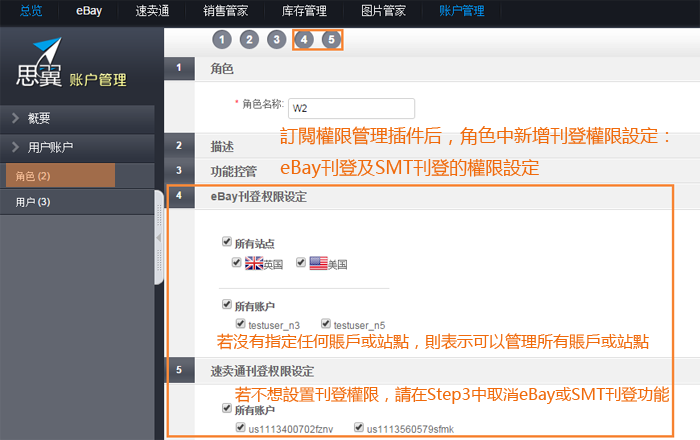Toggle 速卖通 所有账户 checkbox

tap(227, 408)
